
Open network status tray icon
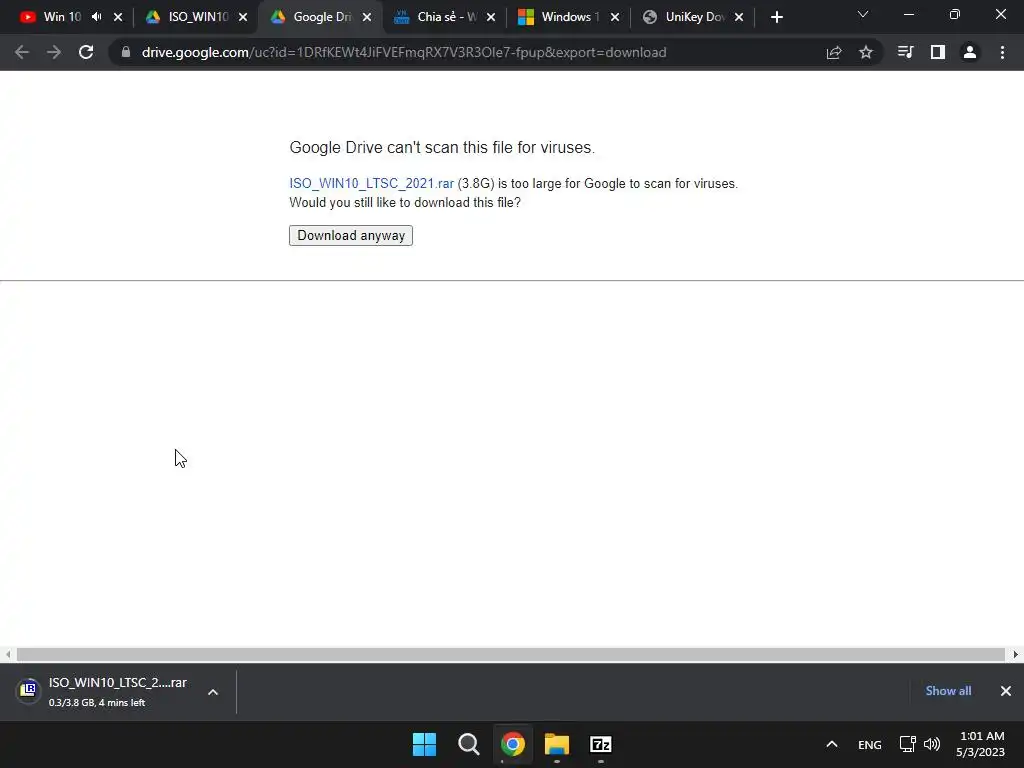[x=907, y=744]
